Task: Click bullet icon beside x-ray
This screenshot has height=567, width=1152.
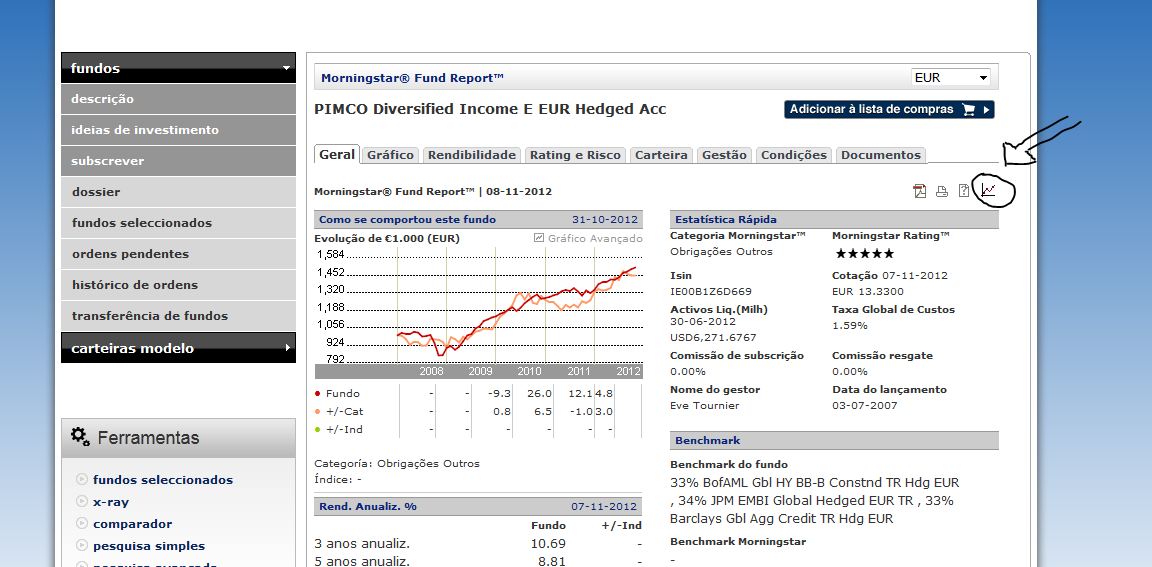Action: tap(82, 502)
